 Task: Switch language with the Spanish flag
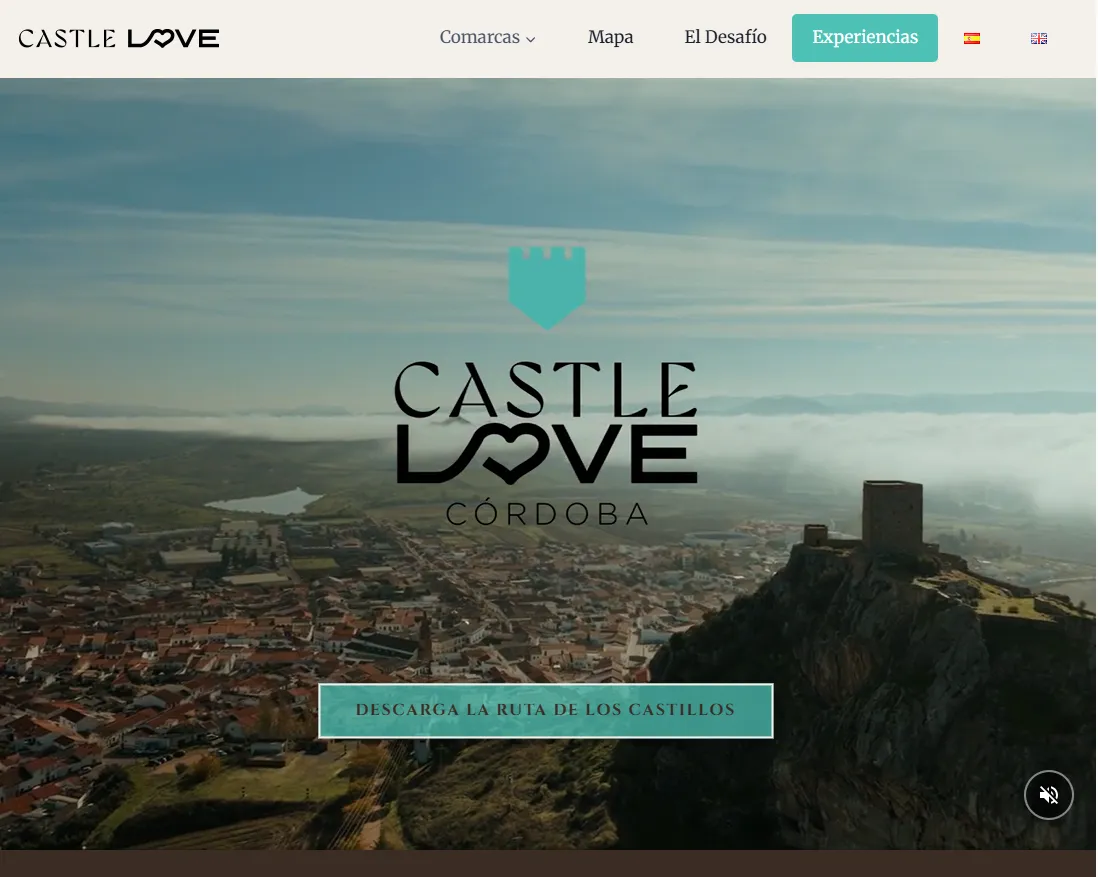tap(971, 39)
